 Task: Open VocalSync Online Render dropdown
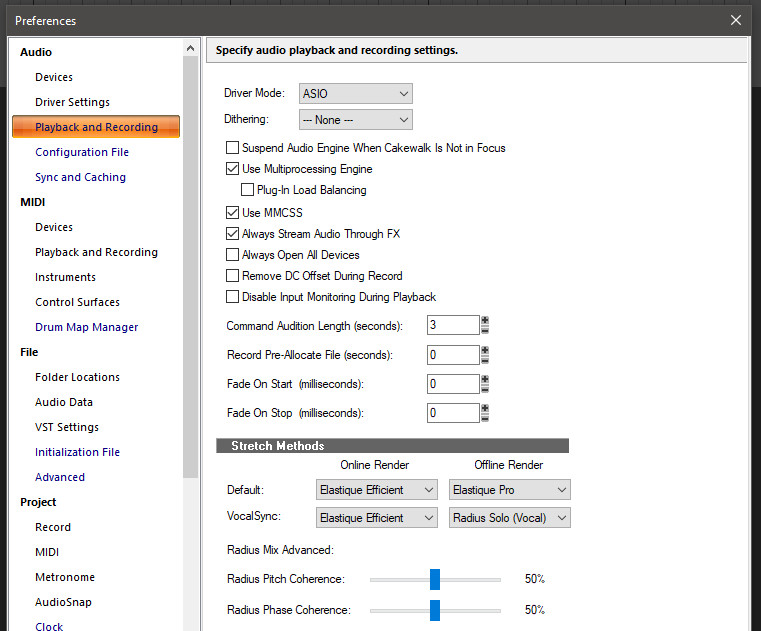click(x=377, y=518)
